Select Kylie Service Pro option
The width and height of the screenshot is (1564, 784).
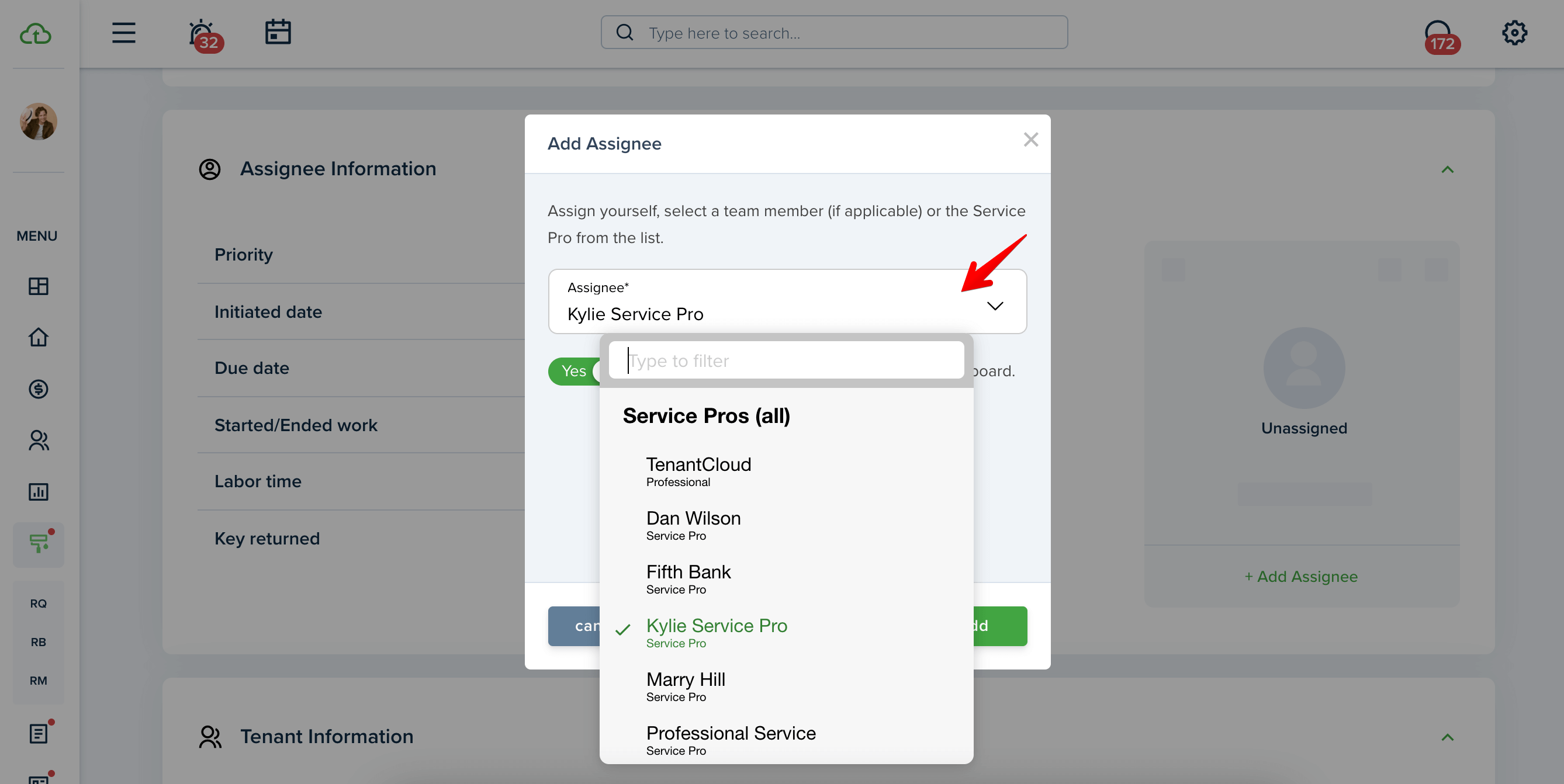coord(786,633)
